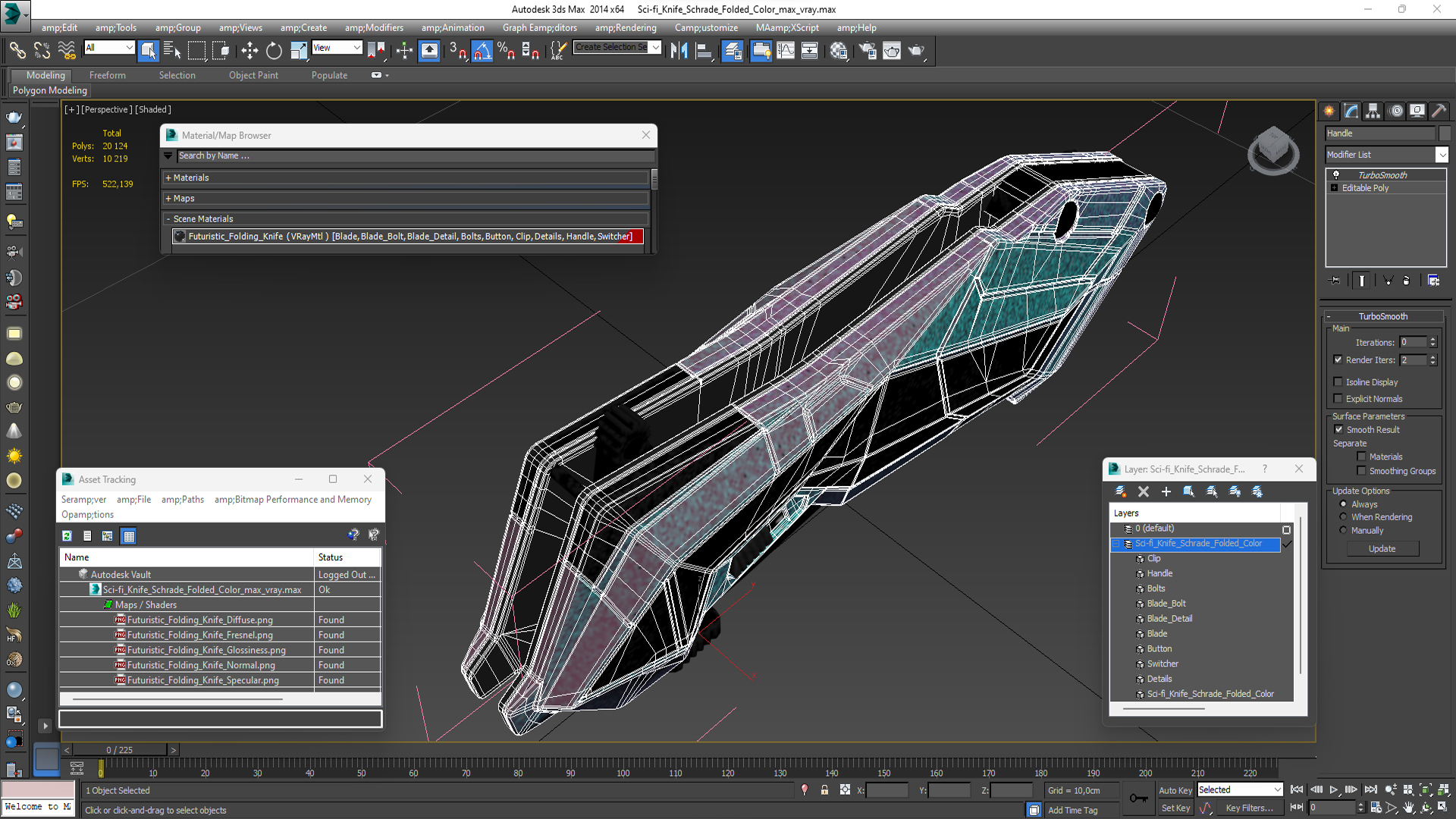This screenshot has height=819, width=1456.
Task: Open the Modifier List dropdown
Action: pos(1442,155)
